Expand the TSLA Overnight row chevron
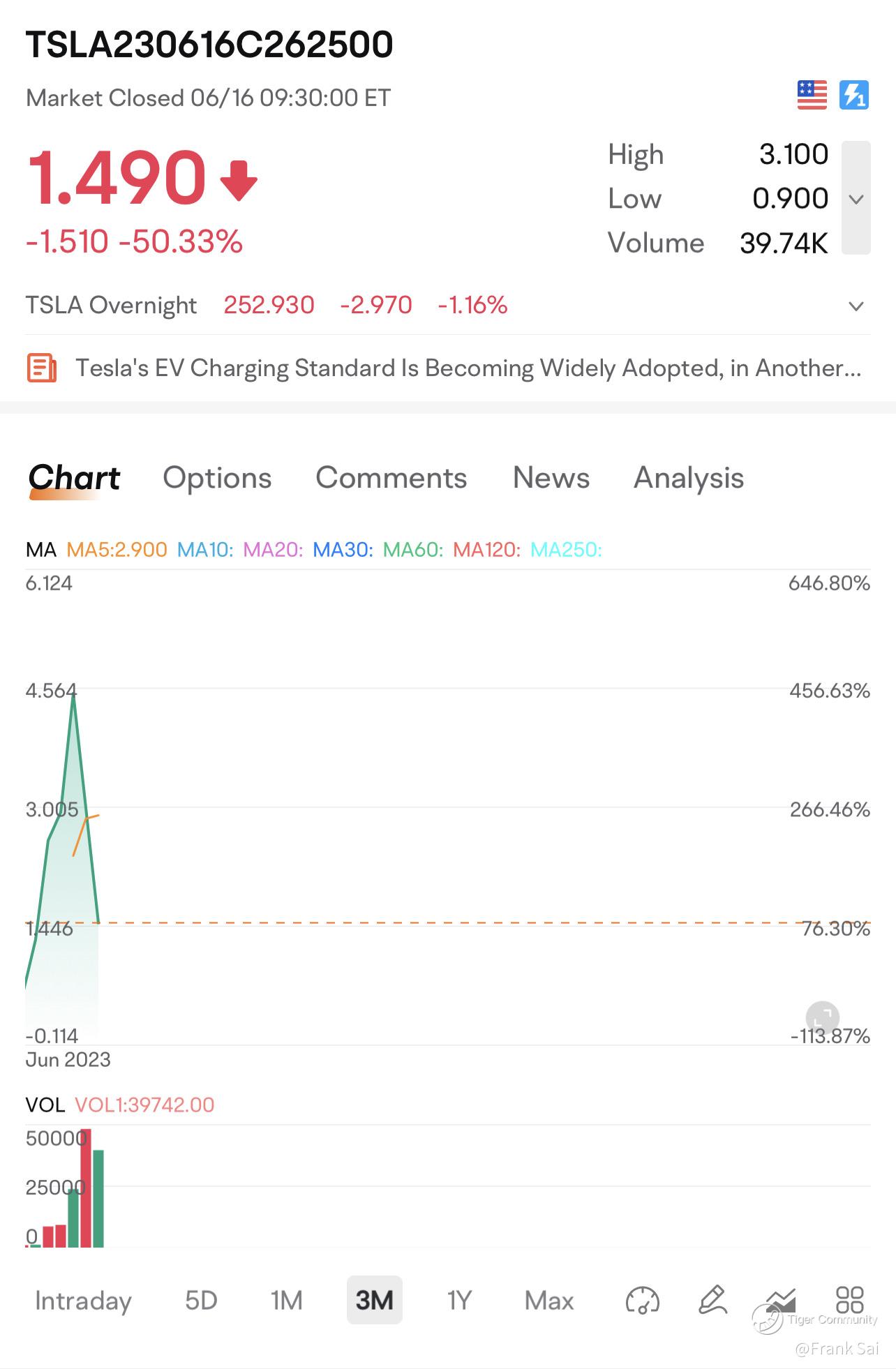This screenshot has height=1369, width=896. point(856,306)
